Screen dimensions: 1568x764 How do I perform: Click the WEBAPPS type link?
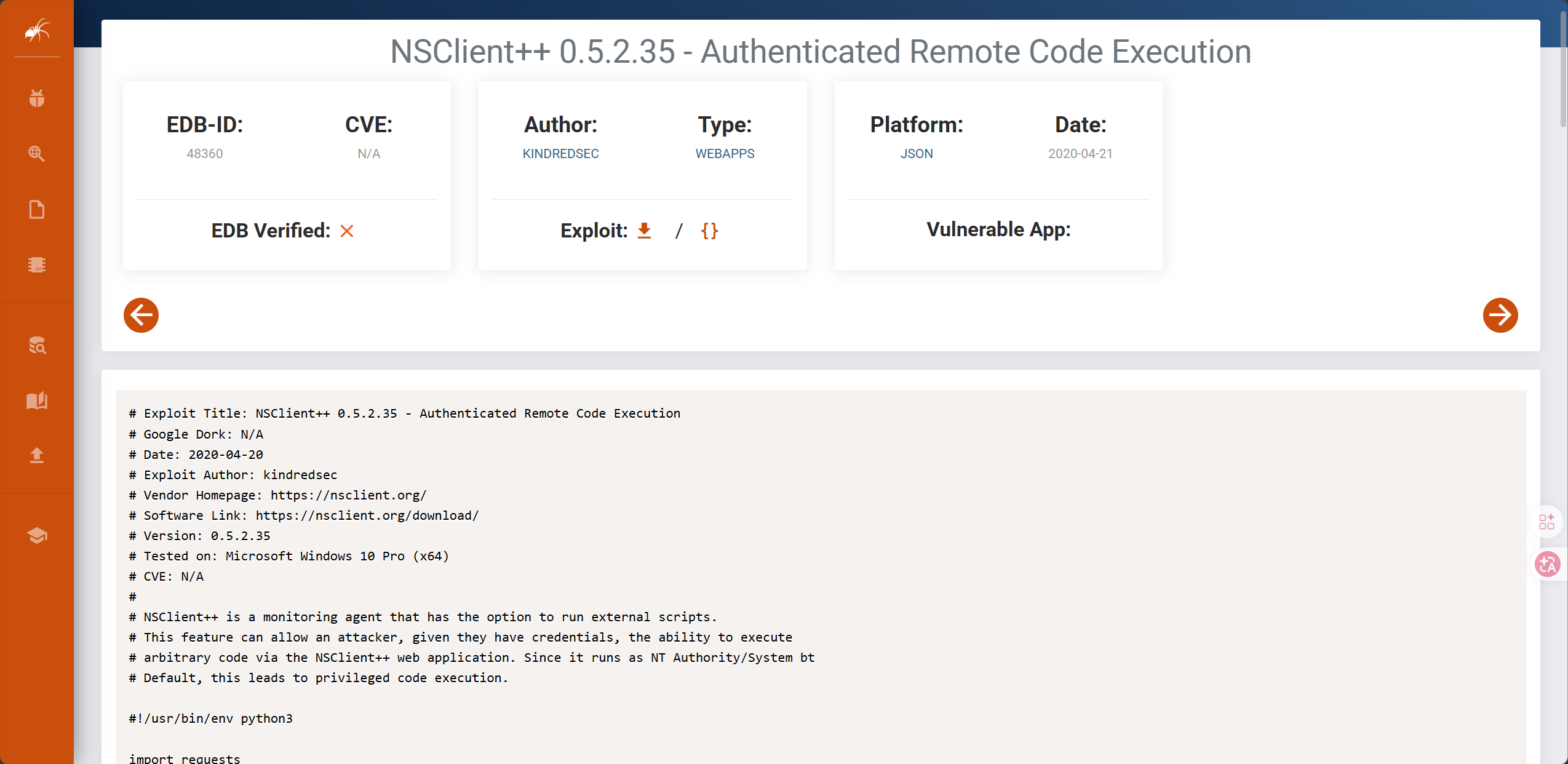(725, 154)
